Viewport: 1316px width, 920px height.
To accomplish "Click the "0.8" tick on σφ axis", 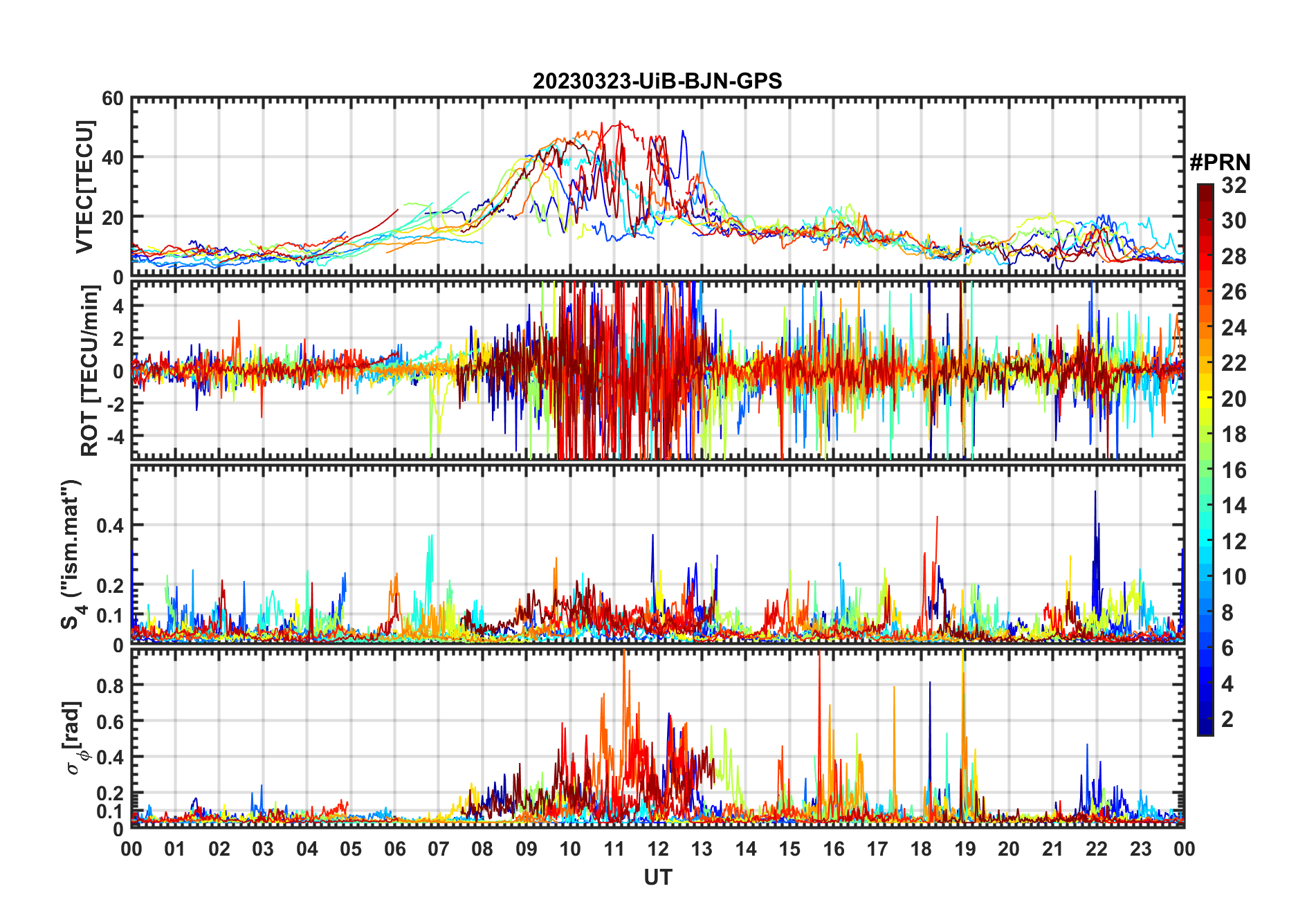I will (111, 686).
